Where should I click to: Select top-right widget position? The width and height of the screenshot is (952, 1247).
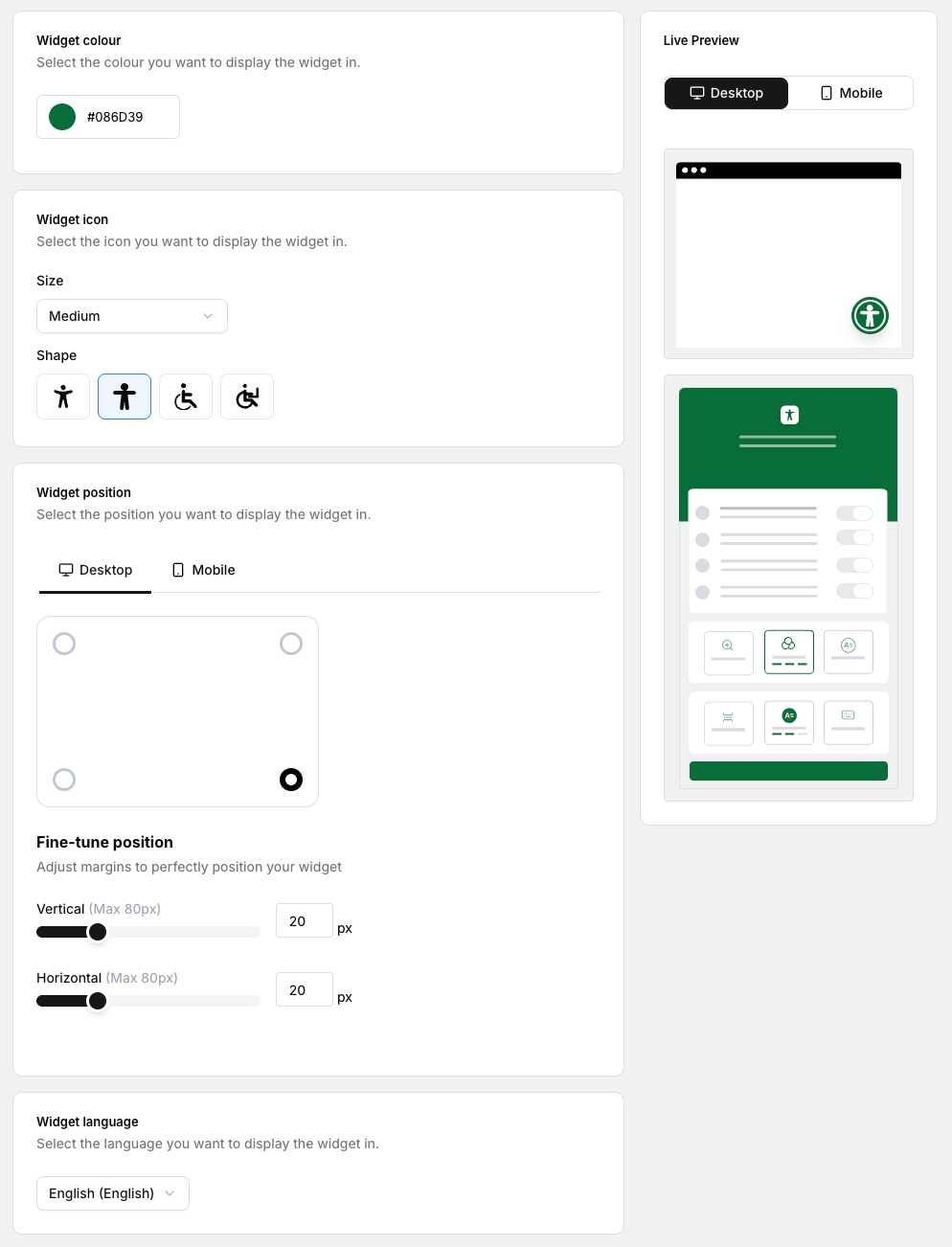click(x=291, y=644)
